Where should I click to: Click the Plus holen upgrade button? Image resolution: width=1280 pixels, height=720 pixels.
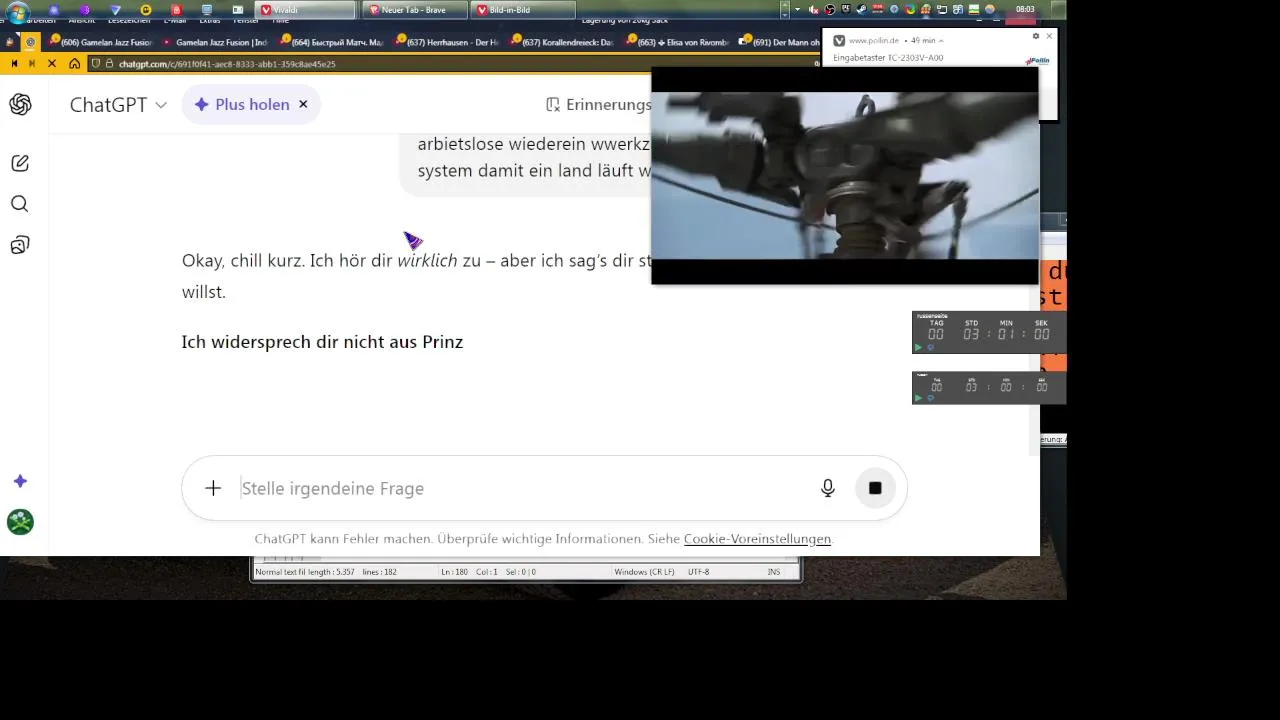(241, 104)
